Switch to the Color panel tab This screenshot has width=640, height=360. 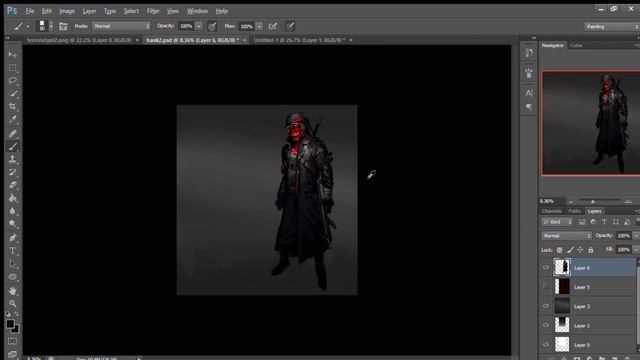coord(576,45)
